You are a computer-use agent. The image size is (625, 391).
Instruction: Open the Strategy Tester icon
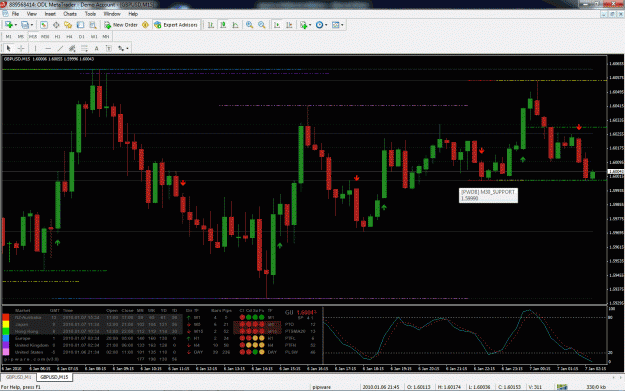[92, 25]
